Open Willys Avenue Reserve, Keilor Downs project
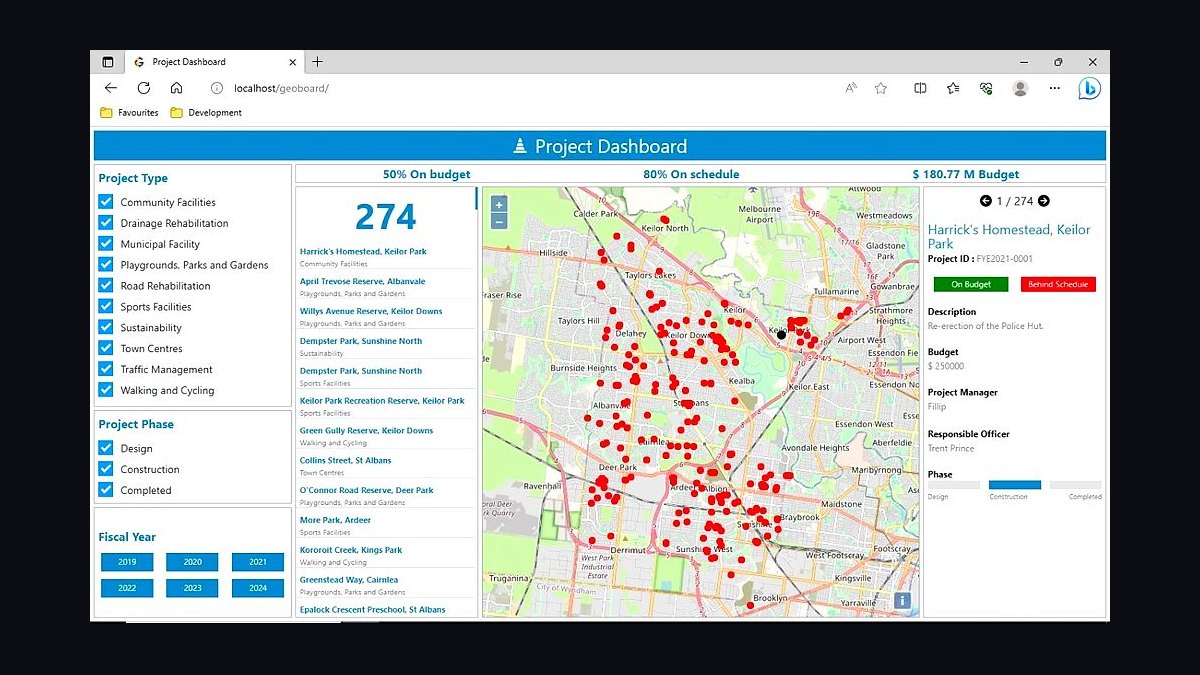1200x675 pixels. pyautogui.click(x=371, y=311)
